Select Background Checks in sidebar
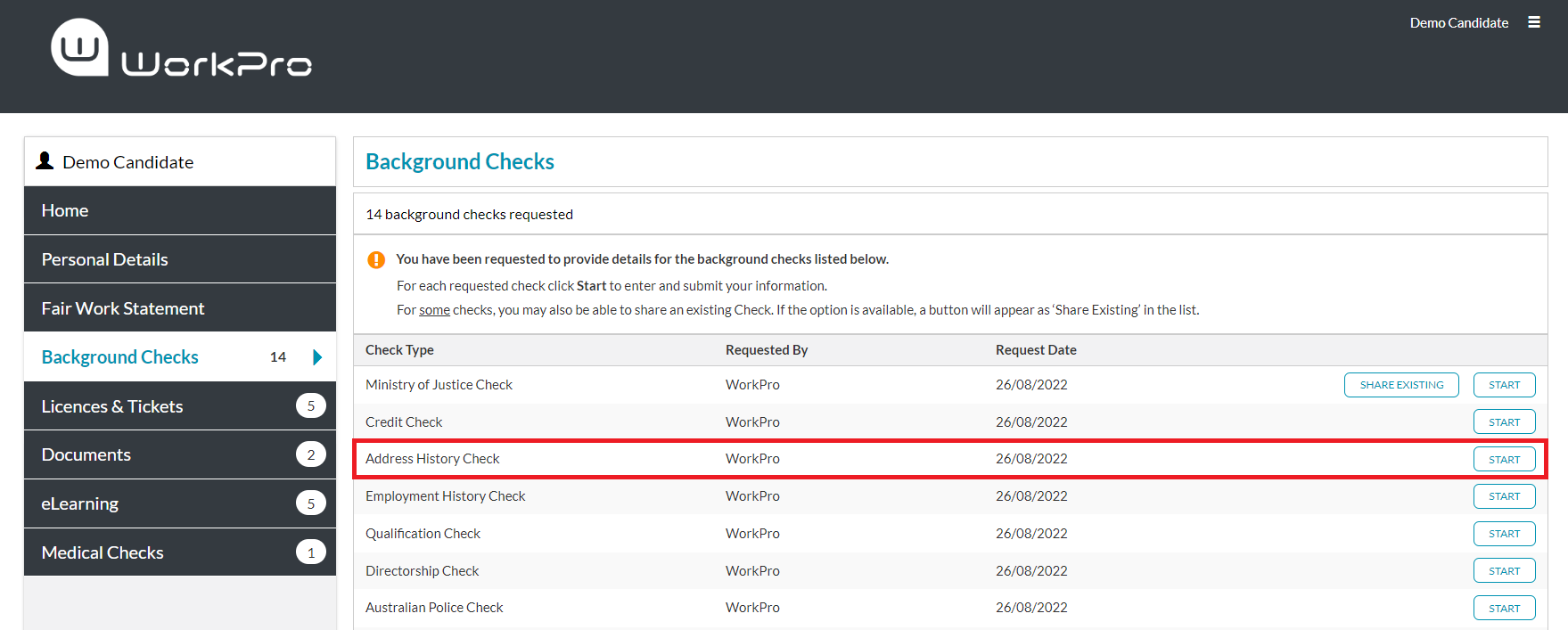Viewport: 1568px width, 630px height. pyautogui.click(x=180, y=357)
